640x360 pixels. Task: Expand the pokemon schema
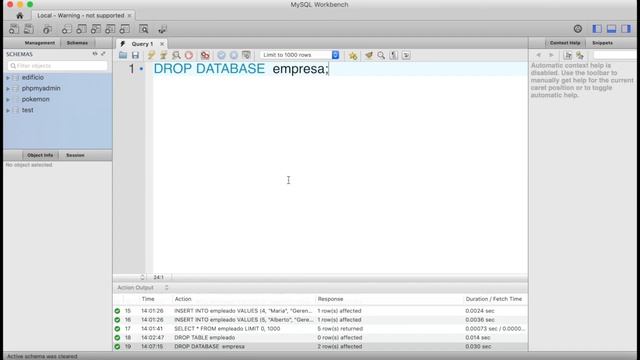[8, 100]
